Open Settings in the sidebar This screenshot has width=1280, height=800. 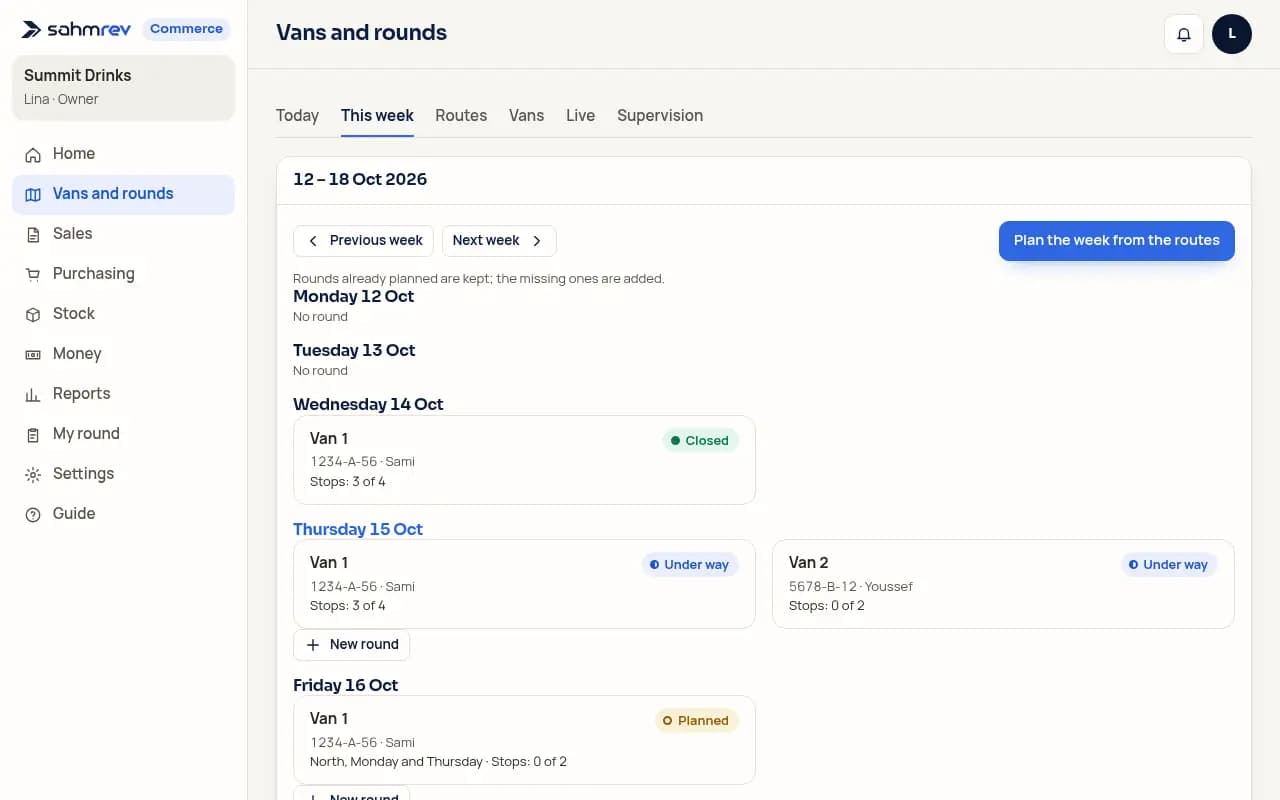123,474
